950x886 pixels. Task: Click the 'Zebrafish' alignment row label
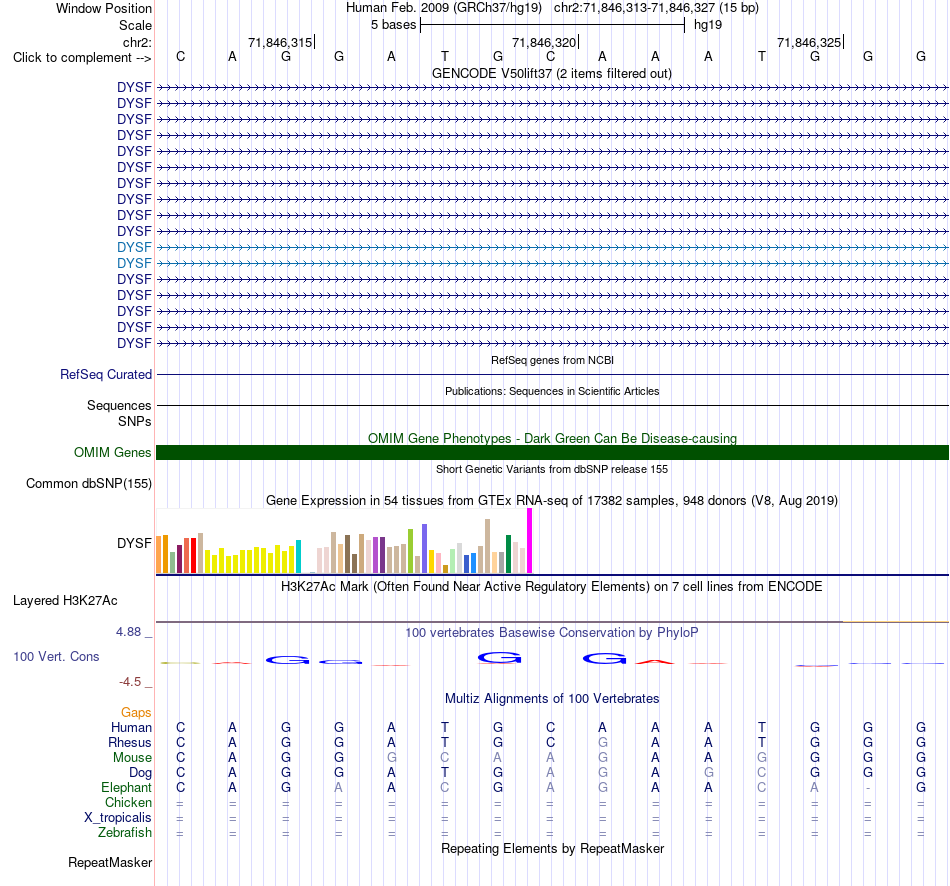(x=125, y=832)
